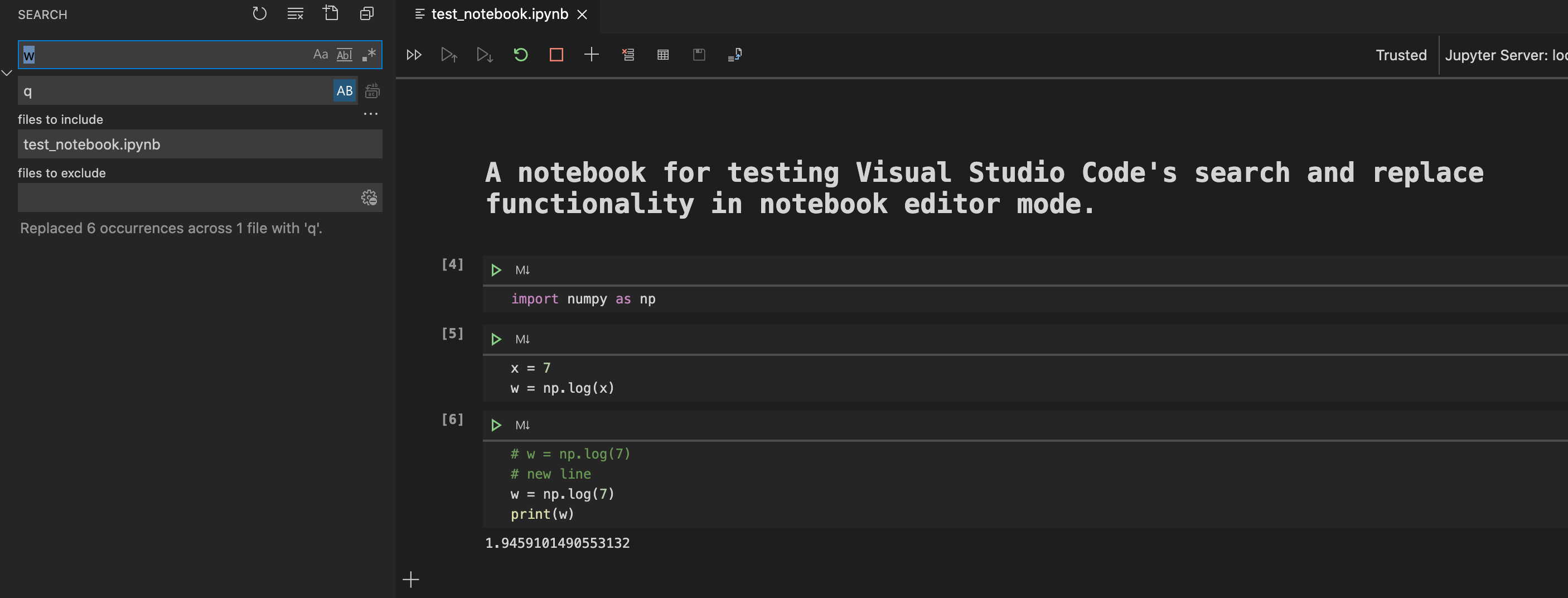Toggle preserve case AB option
Viewport: 1568px width, 598px height.
[345, 91]
